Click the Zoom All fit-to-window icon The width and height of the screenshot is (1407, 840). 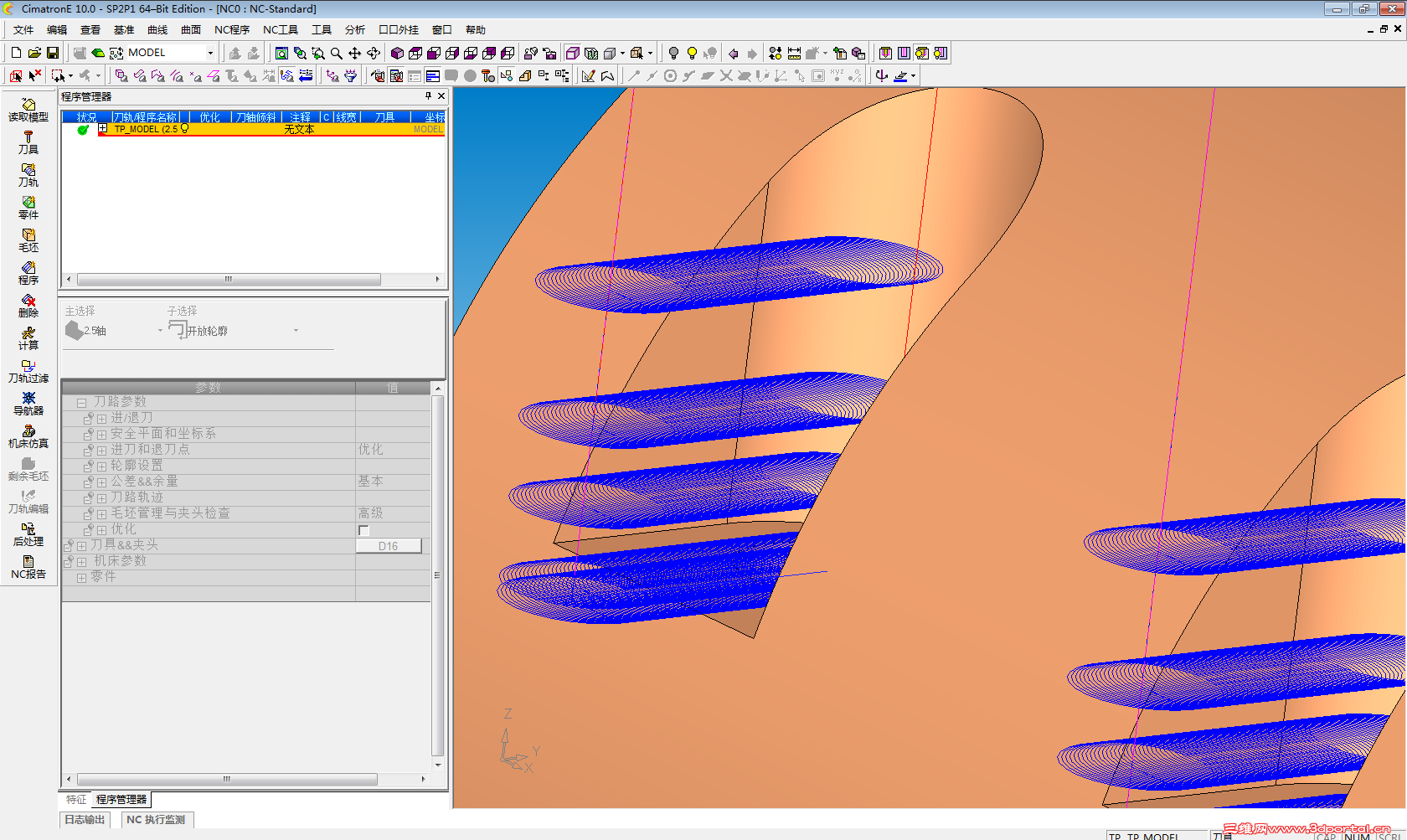(x=281, y=53)
